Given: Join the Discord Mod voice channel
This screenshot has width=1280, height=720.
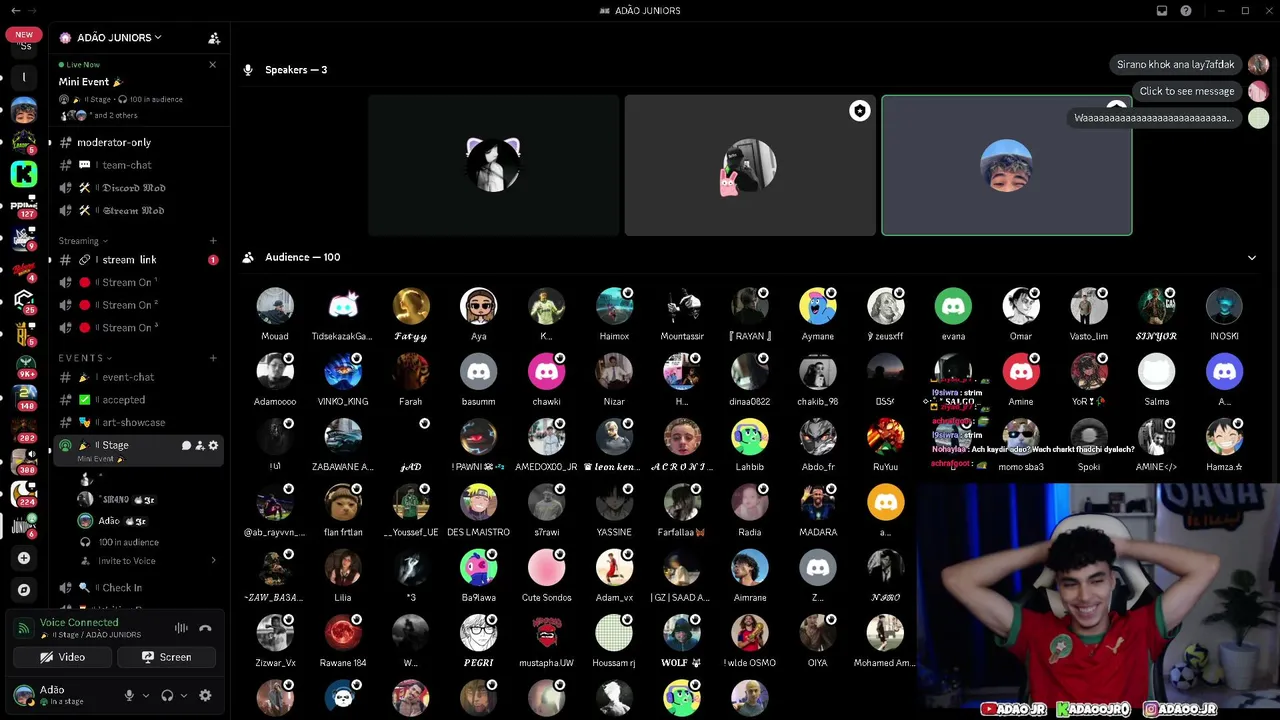Looking at the screenshot, I should 137,188.
